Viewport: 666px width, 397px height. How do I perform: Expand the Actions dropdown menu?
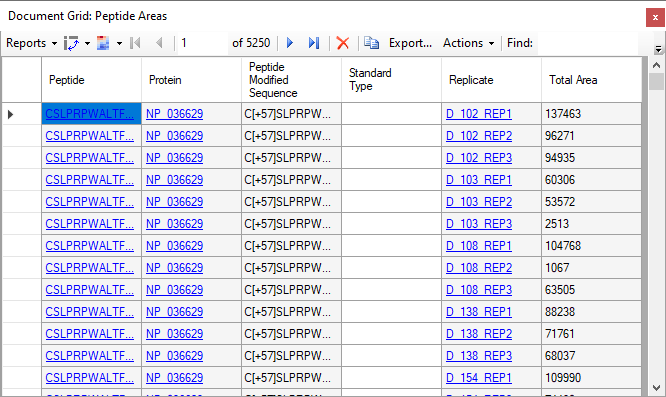click(468, 43)
